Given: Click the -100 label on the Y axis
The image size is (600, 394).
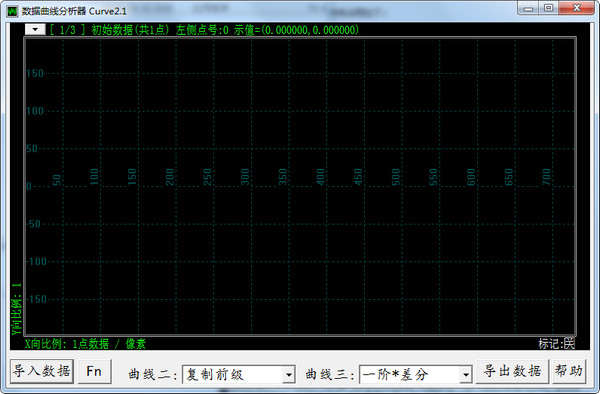Looking at the screenshot, I should click(37, 261).
